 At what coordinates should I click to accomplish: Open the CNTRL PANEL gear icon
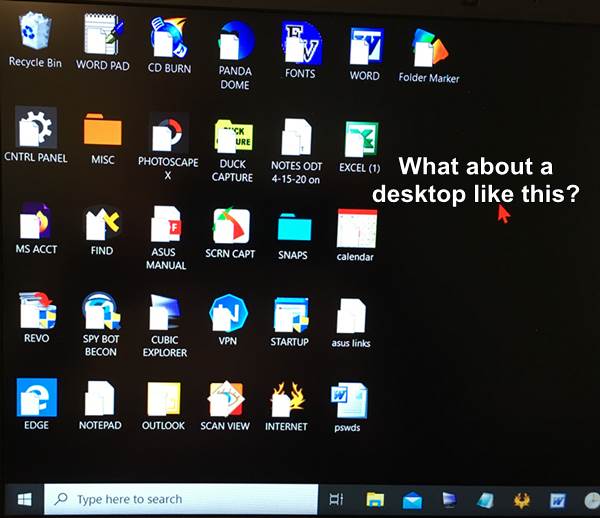click(x=36, y=128)
